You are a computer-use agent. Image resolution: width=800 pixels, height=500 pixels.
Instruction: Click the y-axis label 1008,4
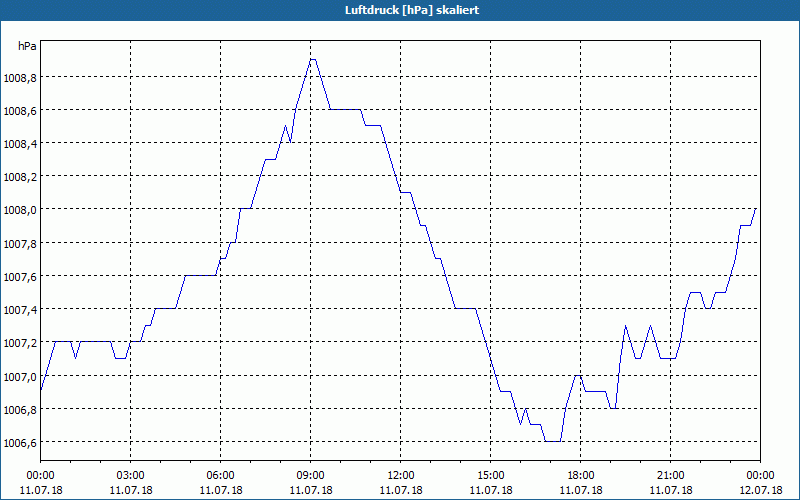point(20,144)
